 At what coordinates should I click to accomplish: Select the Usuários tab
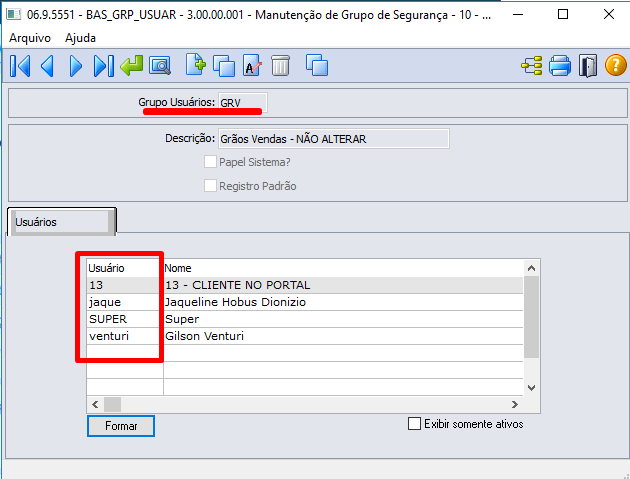(61, 221)
